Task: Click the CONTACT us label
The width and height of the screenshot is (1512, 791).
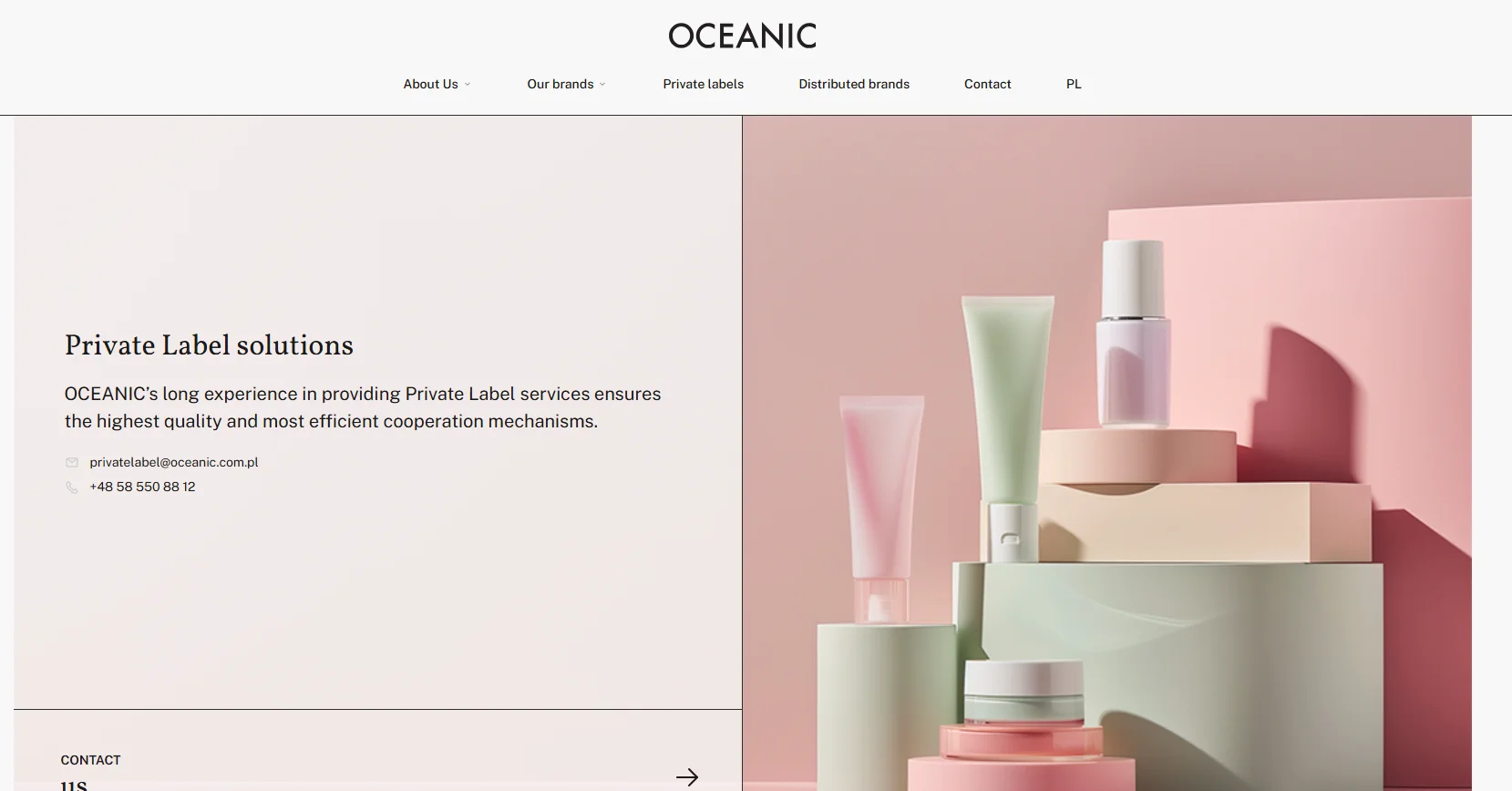Action: click(90, 771)
